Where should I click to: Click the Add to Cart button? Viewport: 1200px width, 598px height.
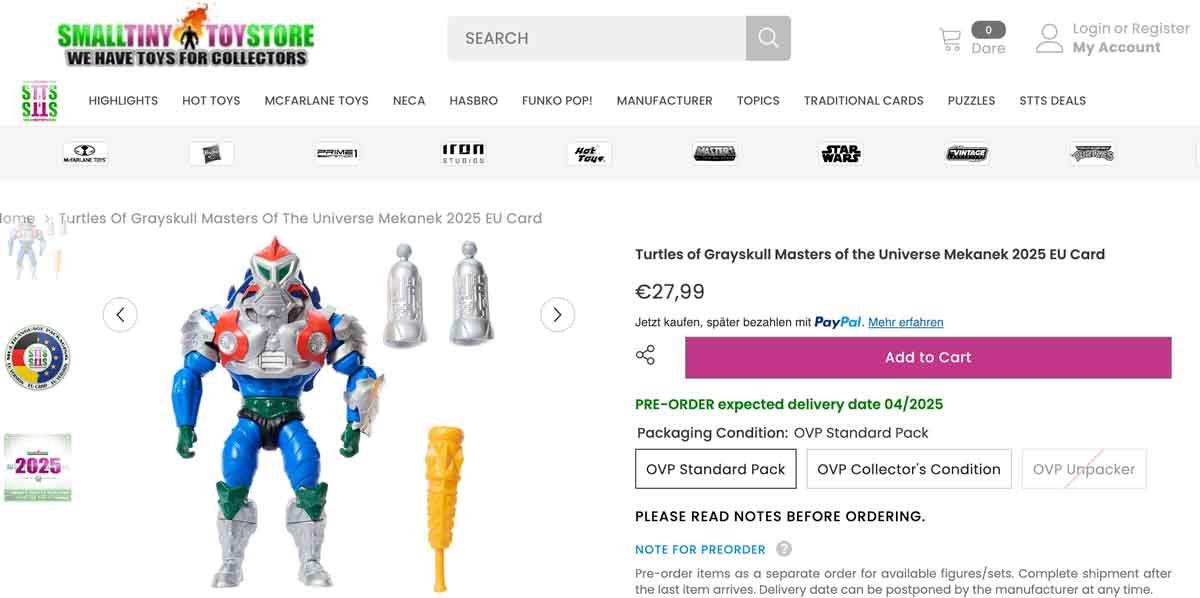927,357
